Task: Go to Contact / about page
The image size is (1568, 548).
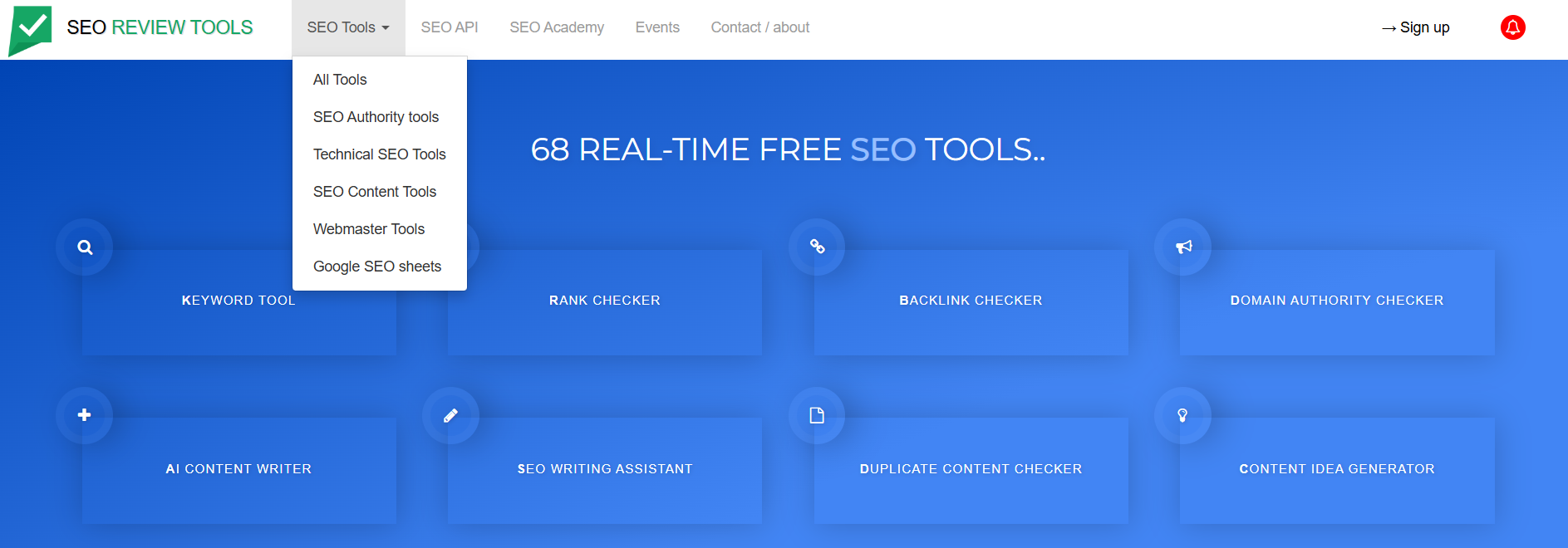Action: pyautogui.click(x=760, y=27)
